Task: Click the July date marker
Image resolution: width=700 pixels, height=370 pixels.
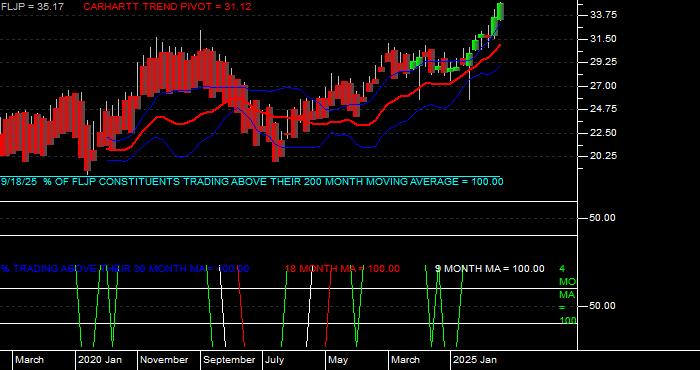Action: 274,360
